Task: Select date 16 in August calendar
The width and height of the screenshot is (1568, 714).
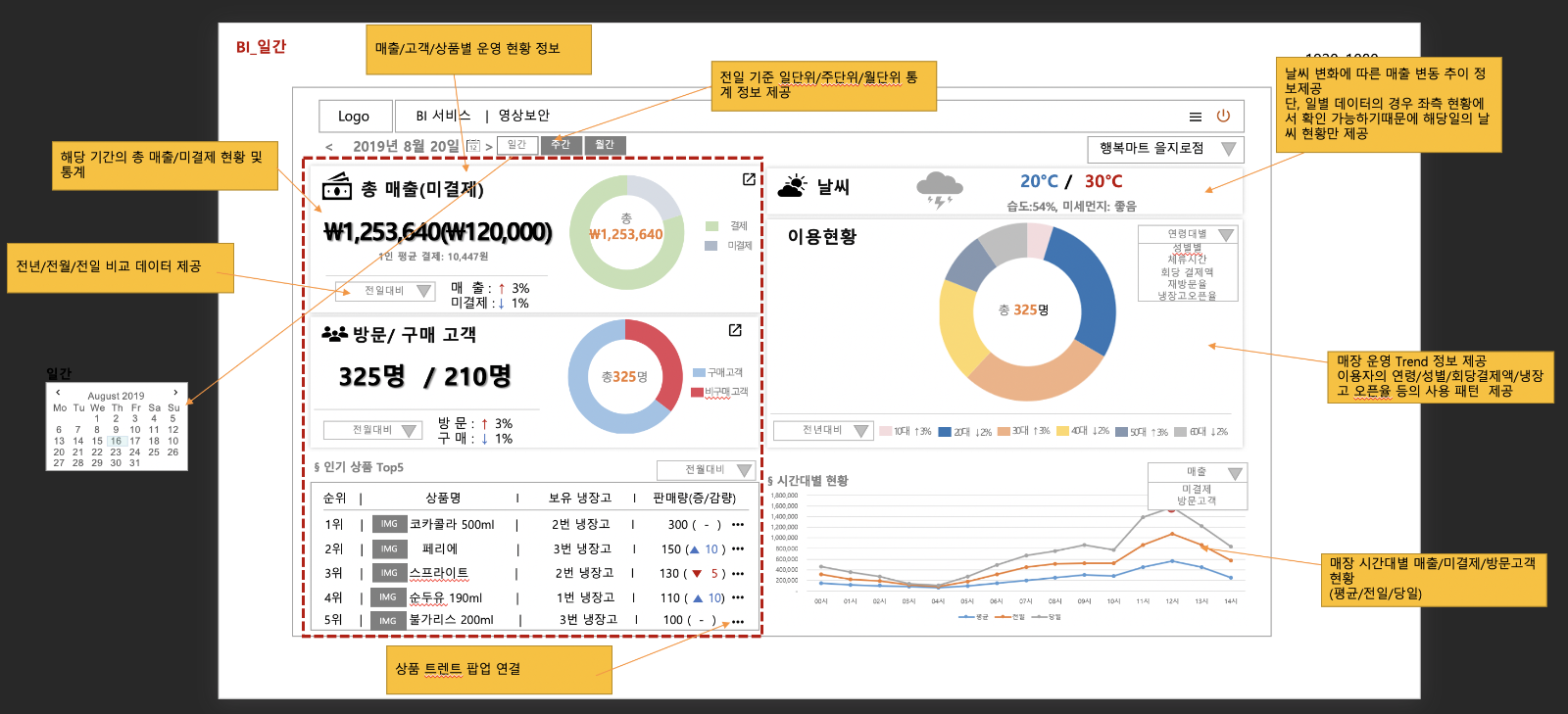Action: click(116, 441)
